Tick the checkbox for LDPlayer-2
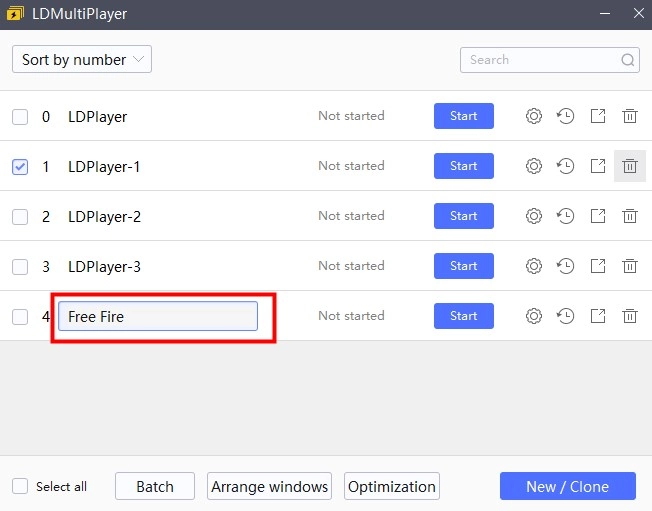This screenshot has height=511, width=652. click(x=20, y=217)
